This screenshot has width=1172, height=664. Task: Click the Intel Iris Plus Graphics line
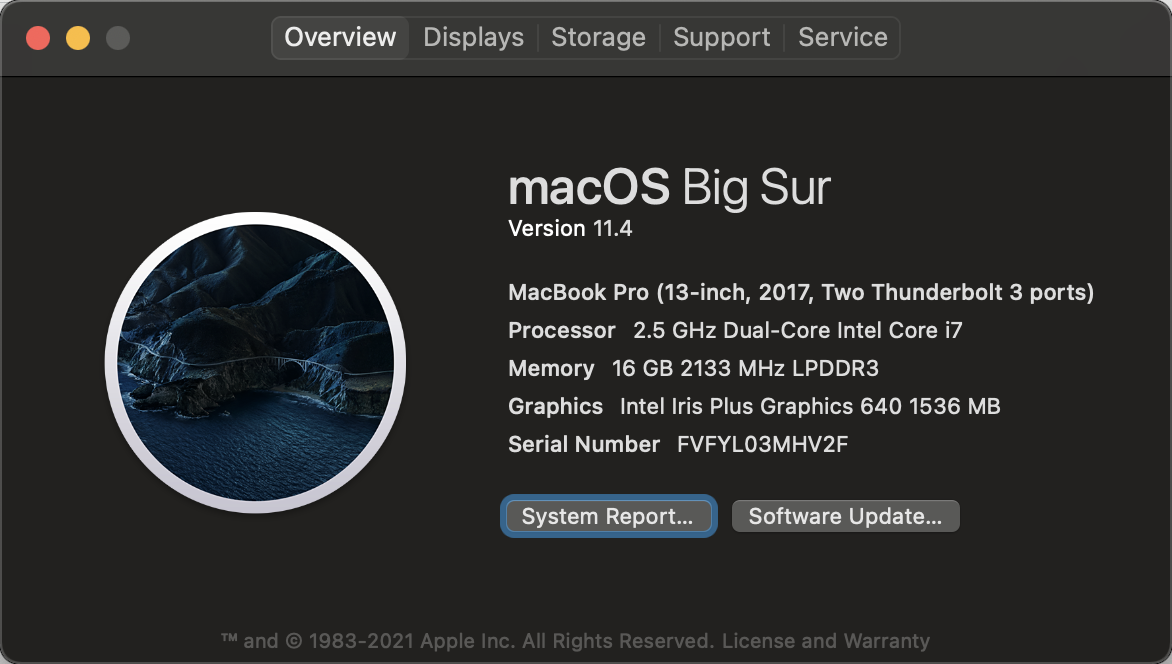[754, 406]
